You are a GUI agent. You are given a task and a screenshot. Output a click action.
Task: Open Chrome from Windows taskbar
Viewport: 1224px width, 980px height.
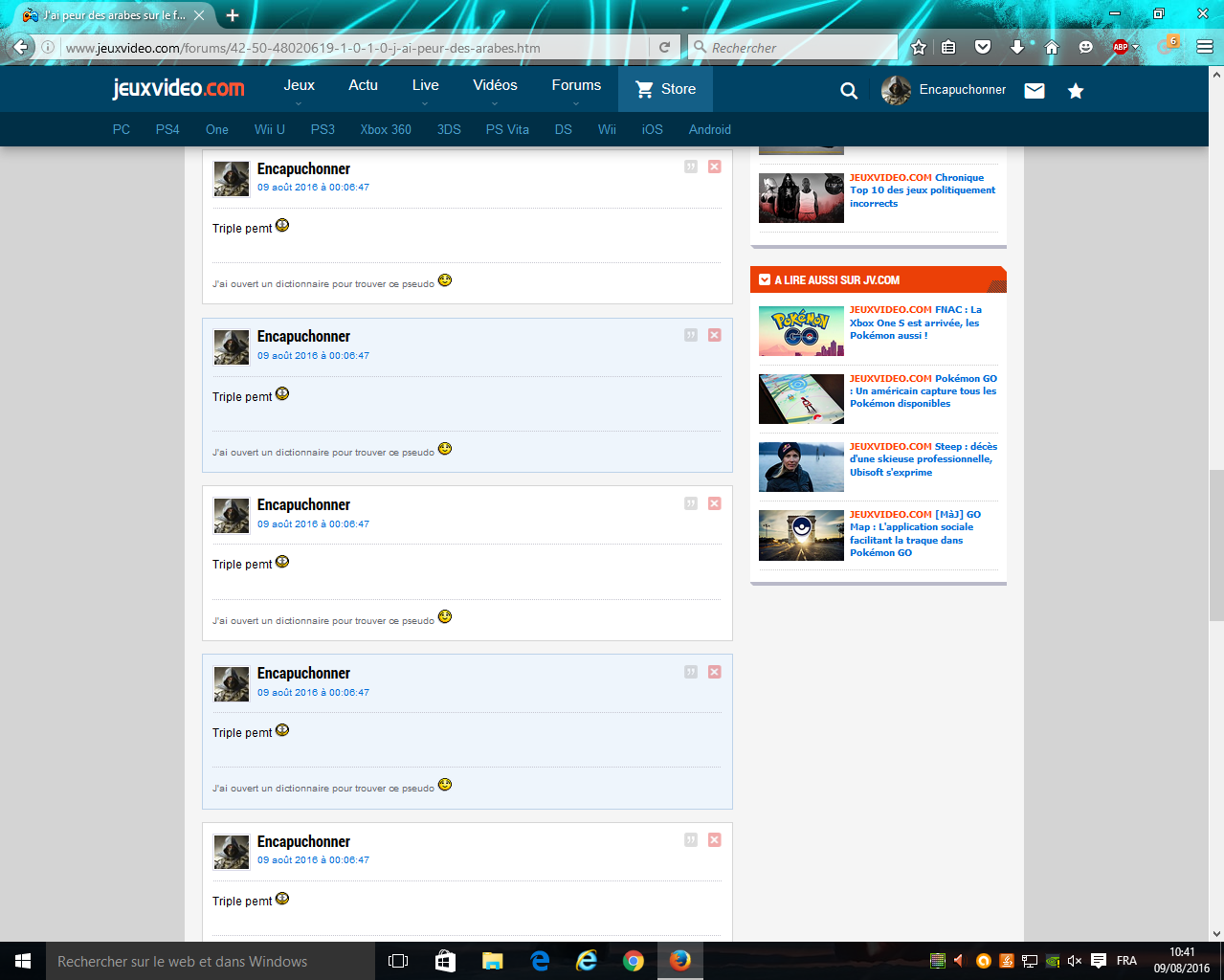coord(634,961)
